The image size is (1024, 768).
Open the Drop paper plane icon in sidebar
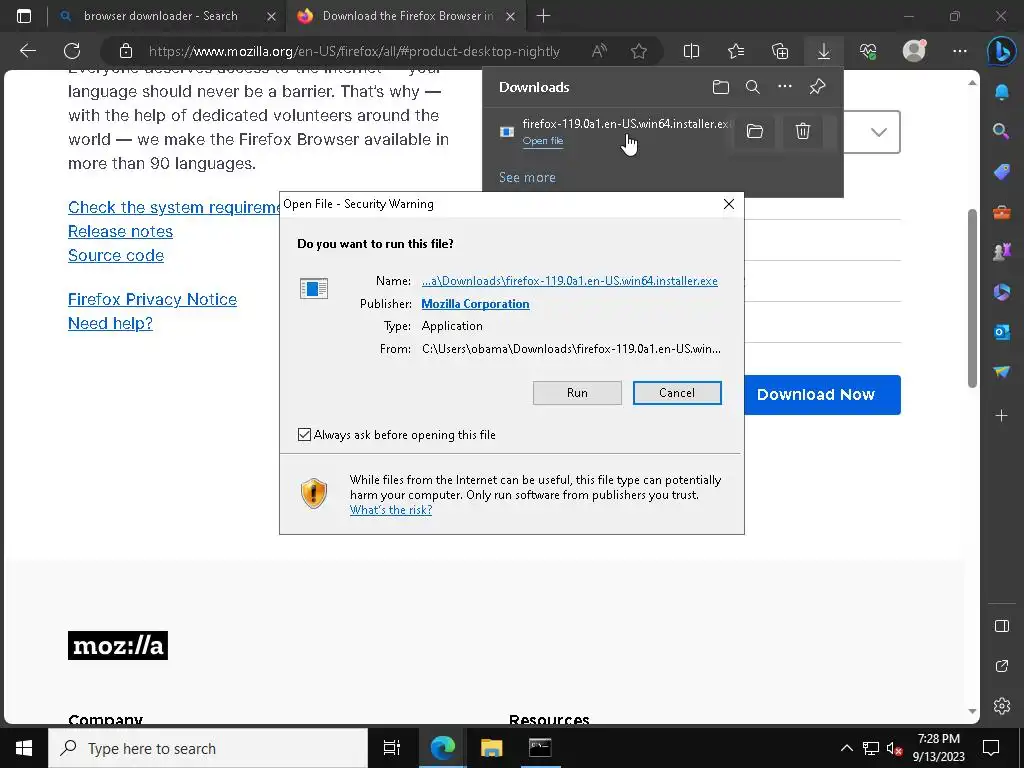pos(1001,372)
